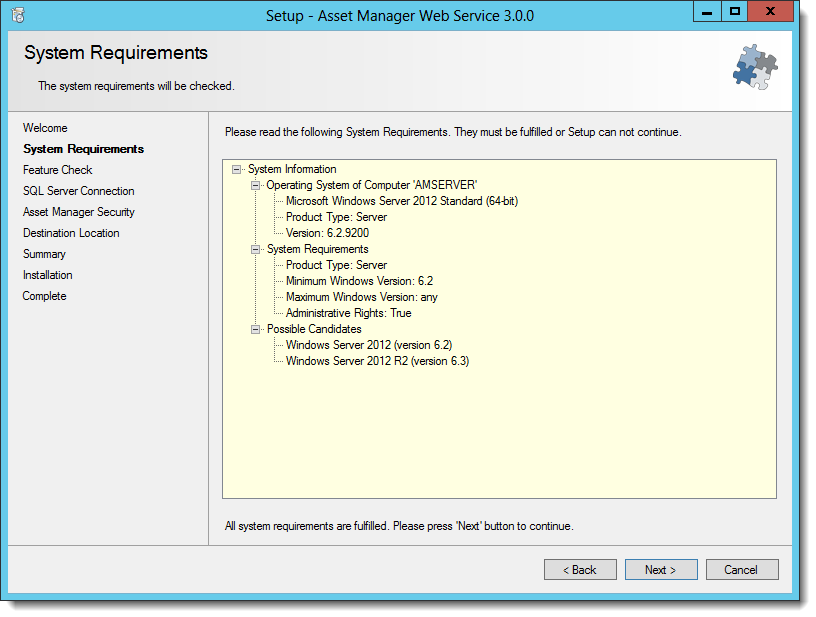Select System Requirements step in sidebar

click(x=83, y=149)
